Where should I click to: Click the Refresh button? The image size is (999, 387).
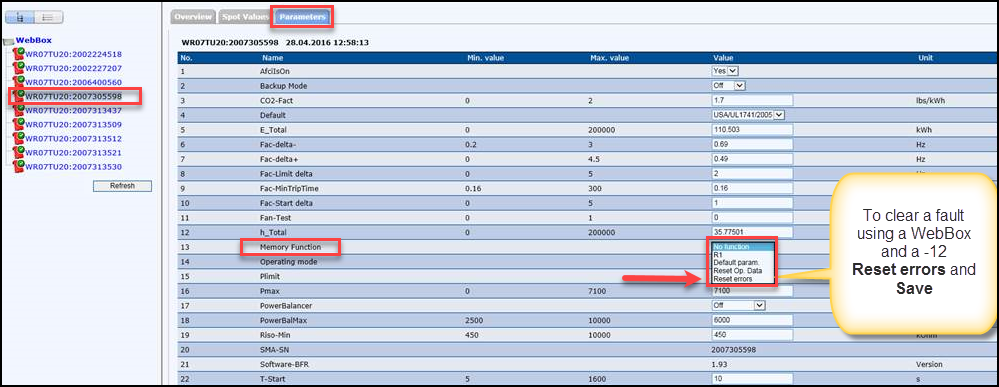coord(122,186)
